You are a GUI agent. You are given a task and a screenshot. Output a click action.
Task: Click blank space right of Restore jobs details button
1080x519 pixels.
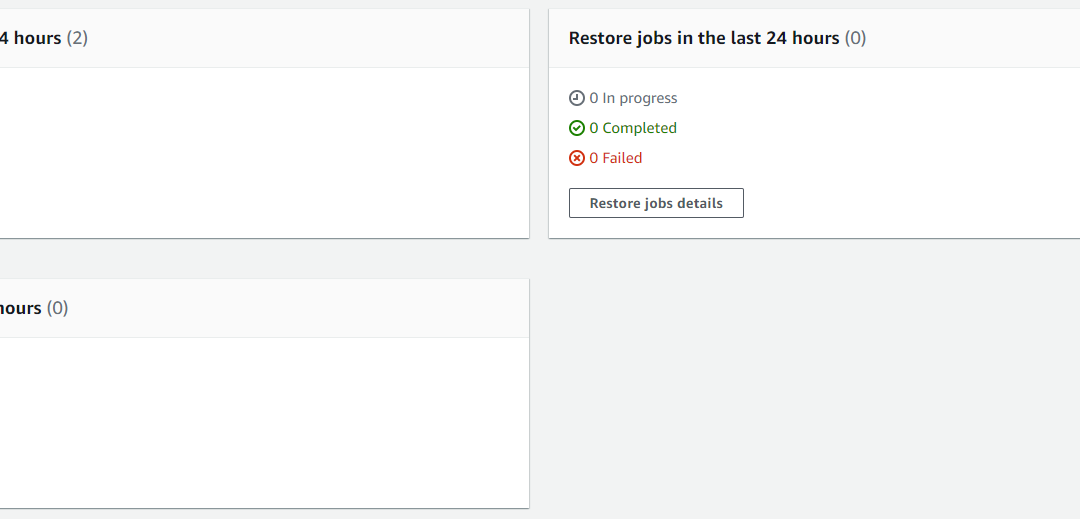pos(909,203)
